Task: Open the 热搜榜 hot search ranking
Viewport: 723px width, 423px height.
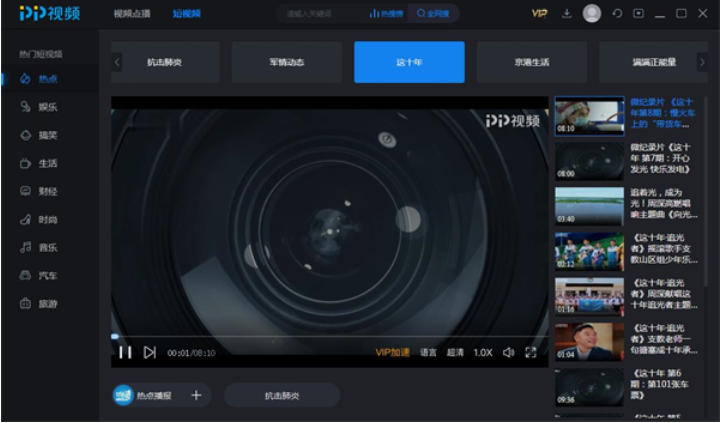Action: pyautogui.click(x=386, y=13)
